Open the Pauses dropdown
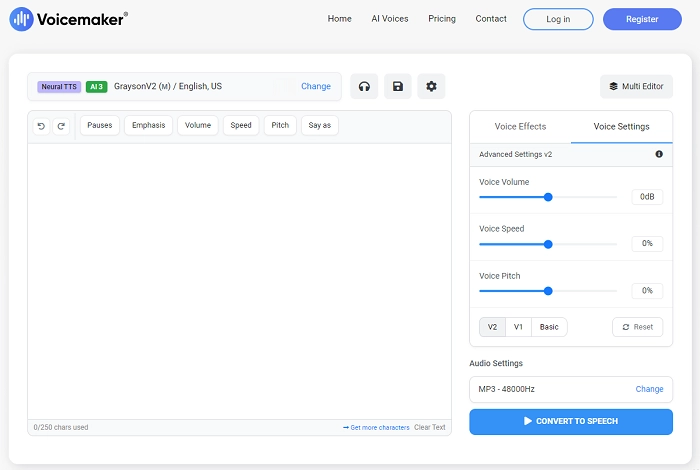Viewport: 700px width, 470px height. pos(100,126)
